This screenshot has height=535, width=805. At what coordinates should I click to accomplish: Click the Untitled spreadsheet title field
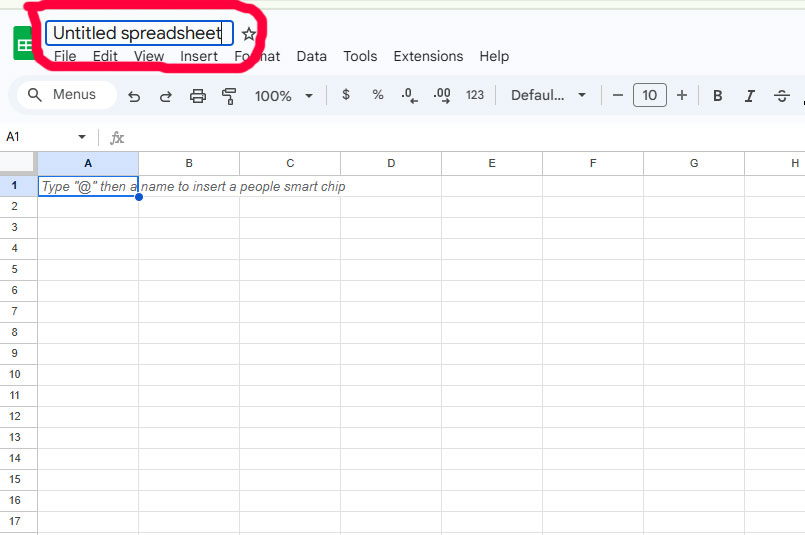(x=139, y=33)
